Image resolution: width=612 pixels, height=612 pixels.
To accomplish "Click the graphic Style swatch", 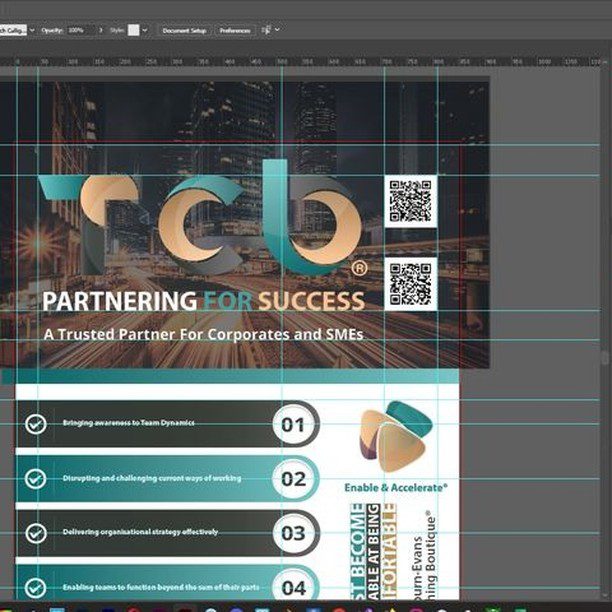I will (133, 30).
